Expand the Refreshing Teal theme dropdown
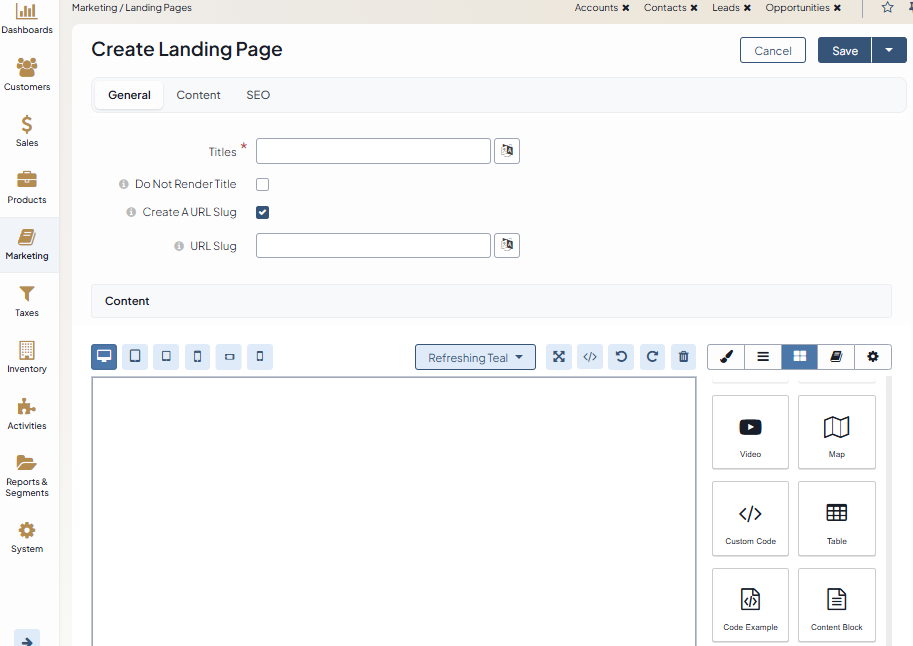This screenshot has height=646, width=913. click(475, 357)
